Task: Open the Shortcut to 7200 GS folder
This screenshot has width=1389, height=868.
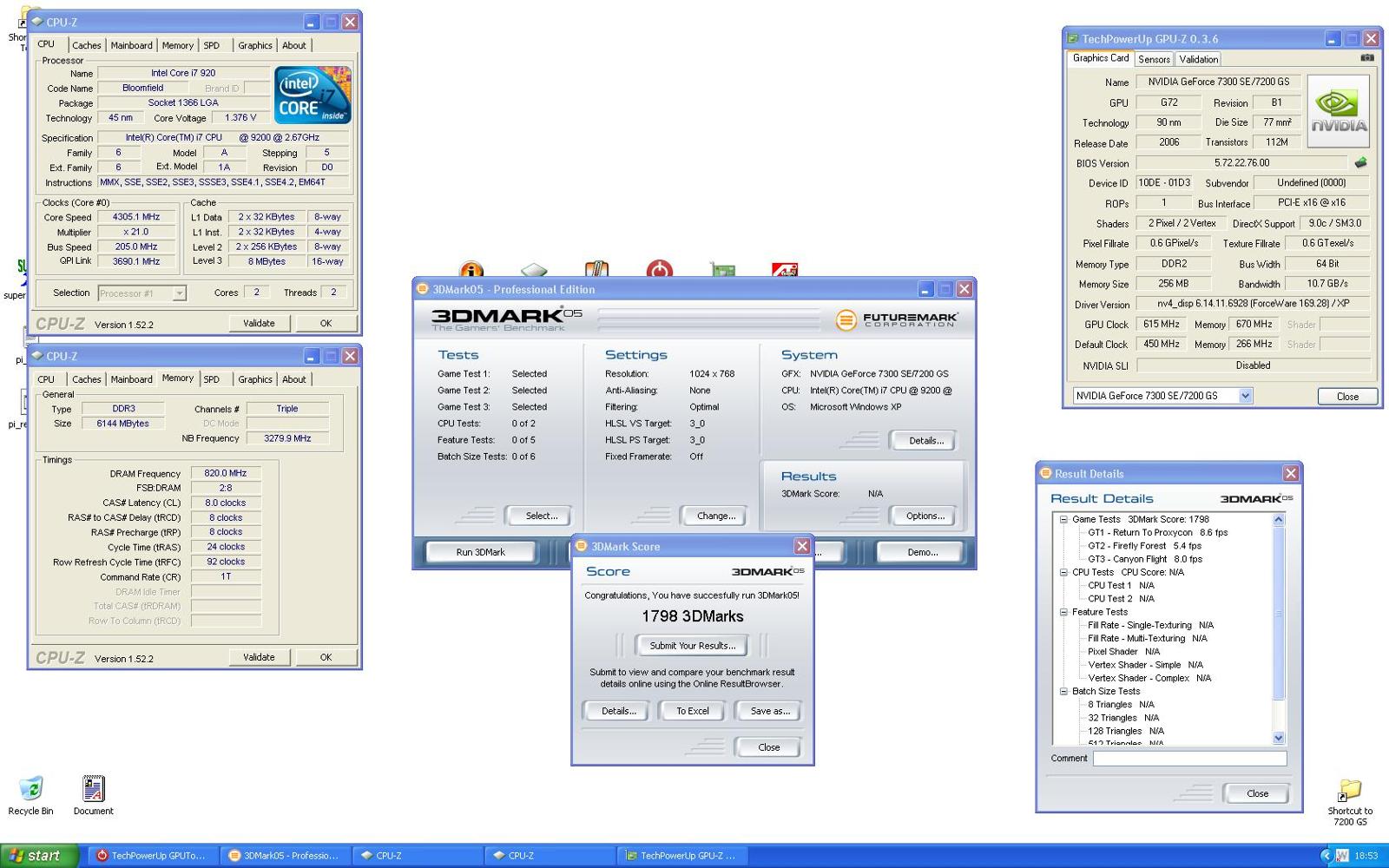Action: point(1350,803)
